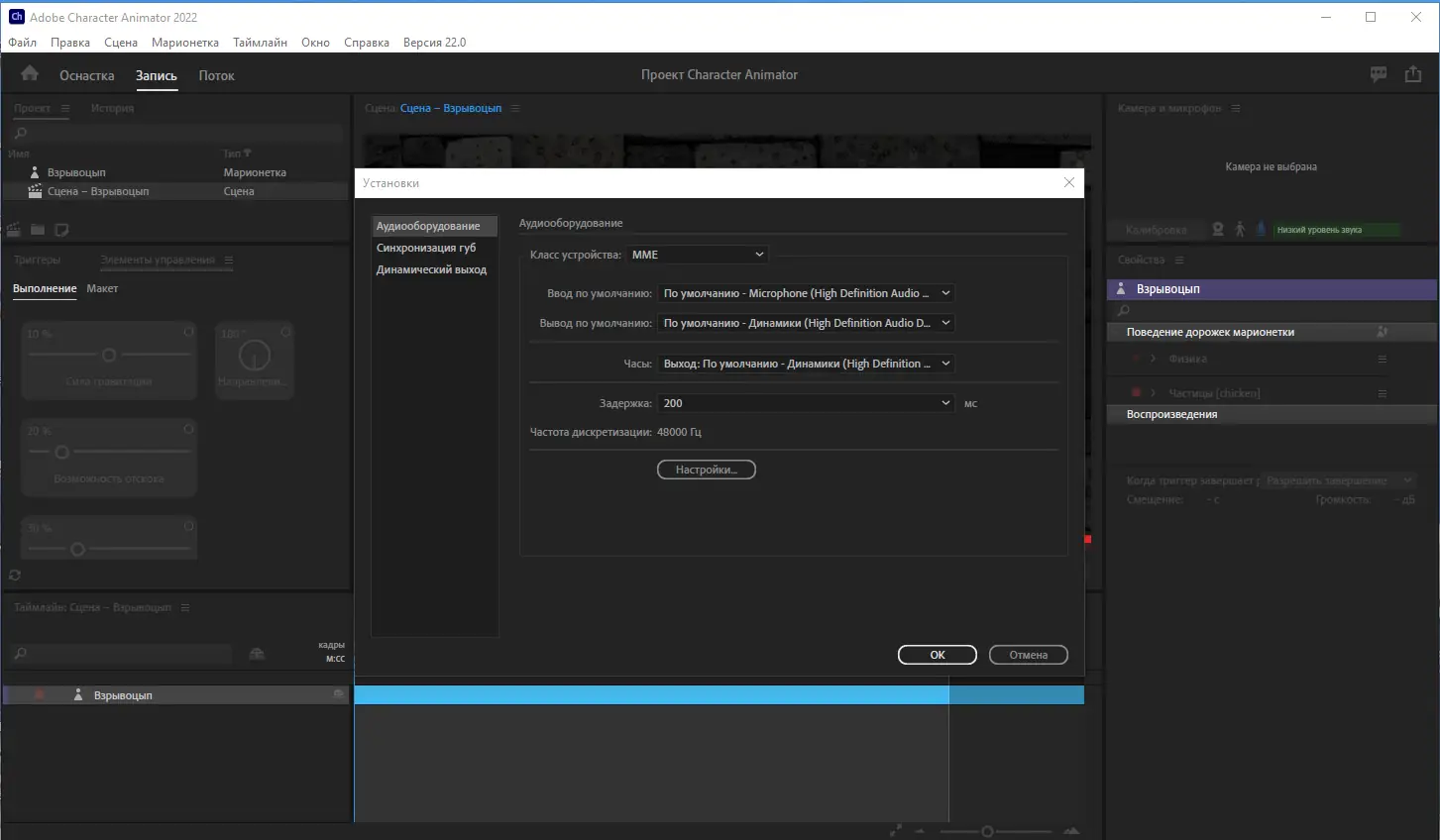This screenshot has height=840, width=1440.
Task: Toggle arm dot beside Частицы [chicken] behavior
Action: pos(1136,392)
